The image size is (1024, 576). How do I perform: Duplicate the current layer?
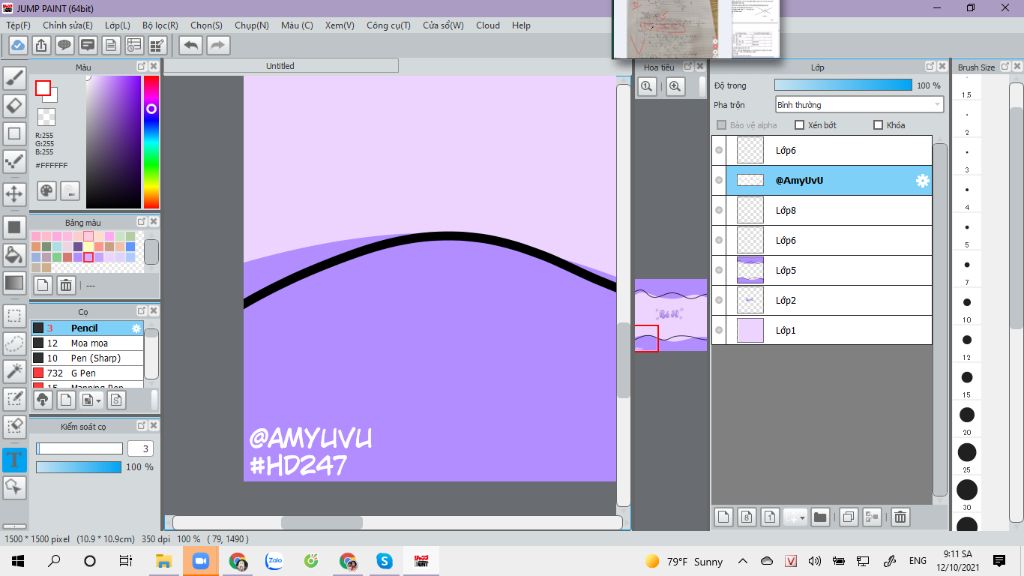pos(848,517)
